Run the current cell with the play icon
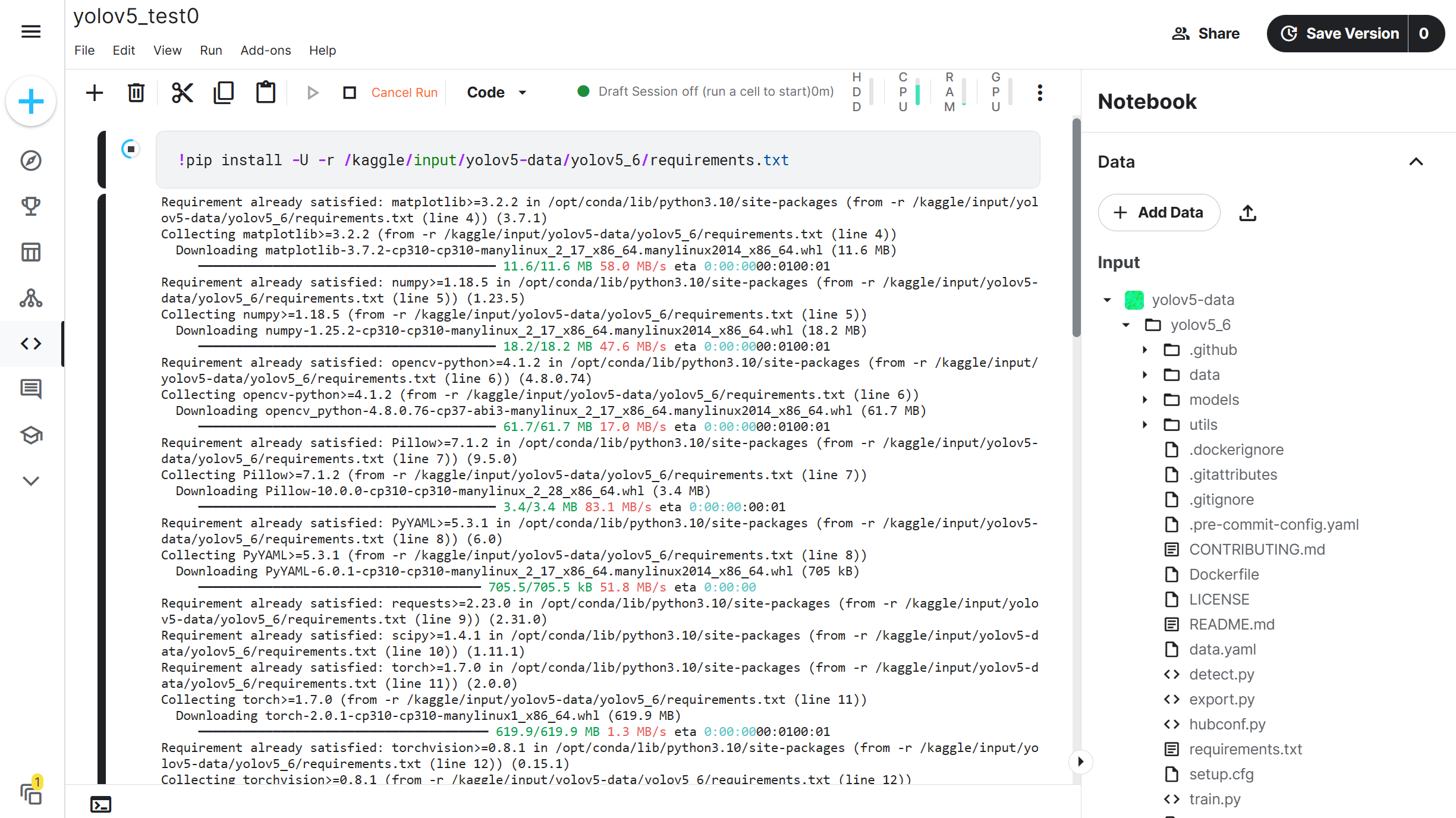This screenshot has width=1456, height=818. [312, 92]
